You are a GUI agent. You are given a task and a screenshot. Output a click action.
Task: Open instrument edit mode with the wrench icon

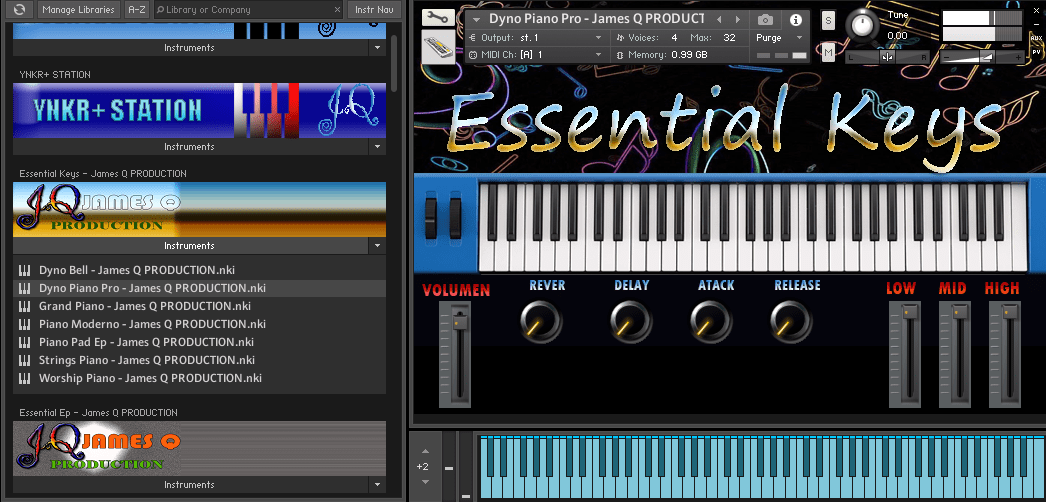438,17
